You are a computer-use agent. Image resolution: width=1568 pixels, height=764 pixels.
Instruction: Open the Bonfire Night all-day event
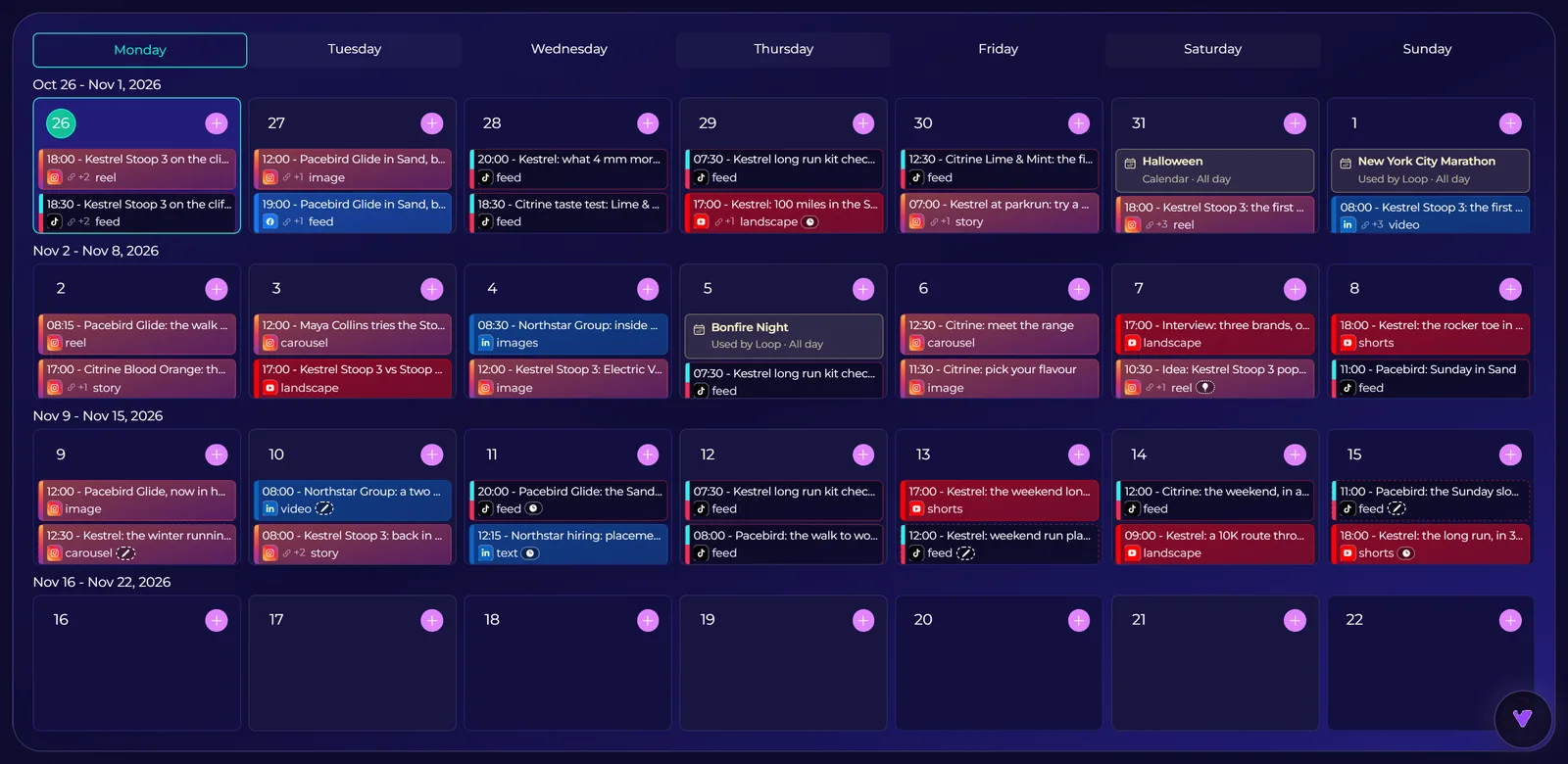click(784, 336)
